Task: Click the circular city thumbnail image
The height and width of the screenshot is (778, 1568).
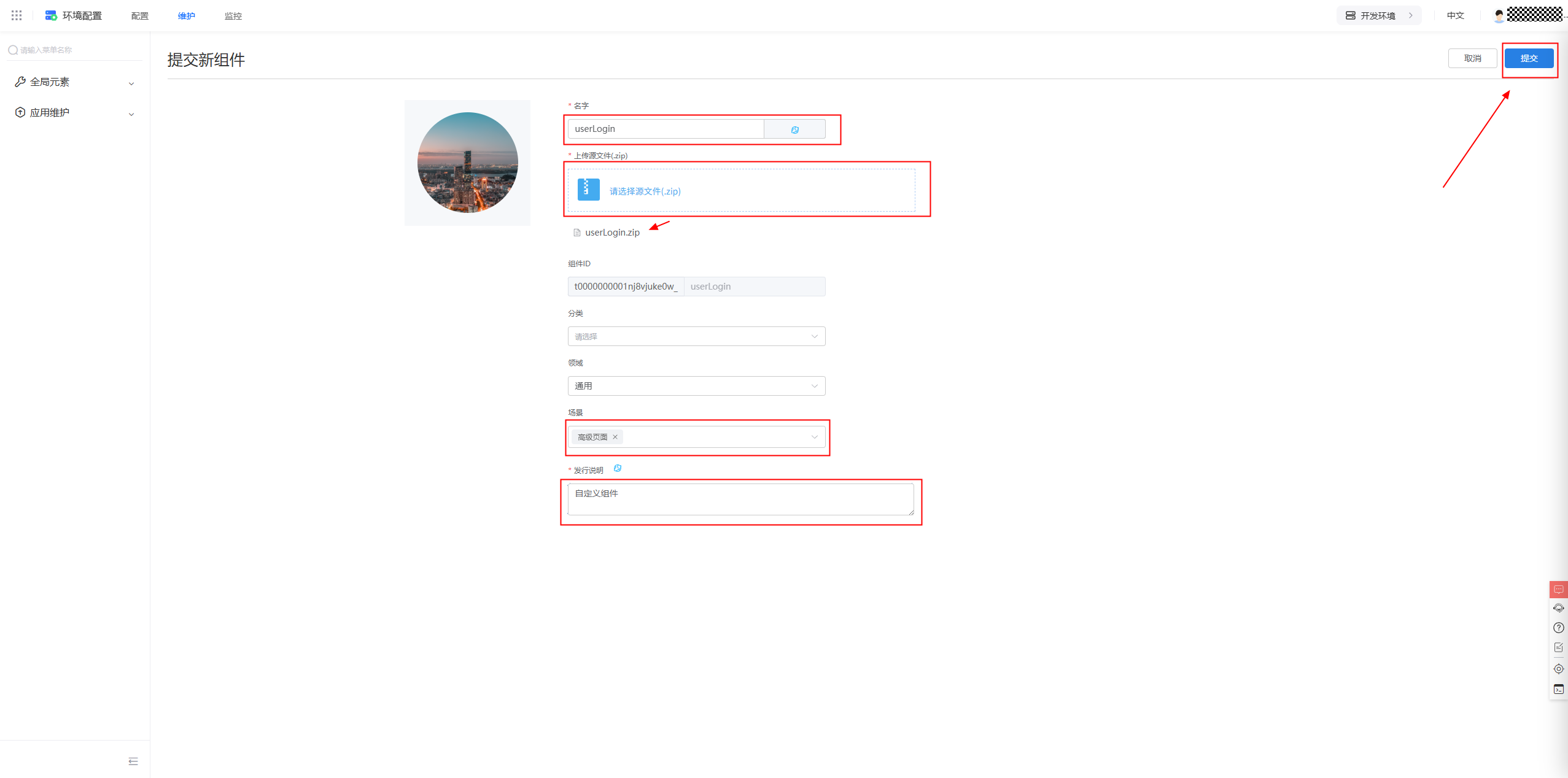Action: (x=467, y=163)
